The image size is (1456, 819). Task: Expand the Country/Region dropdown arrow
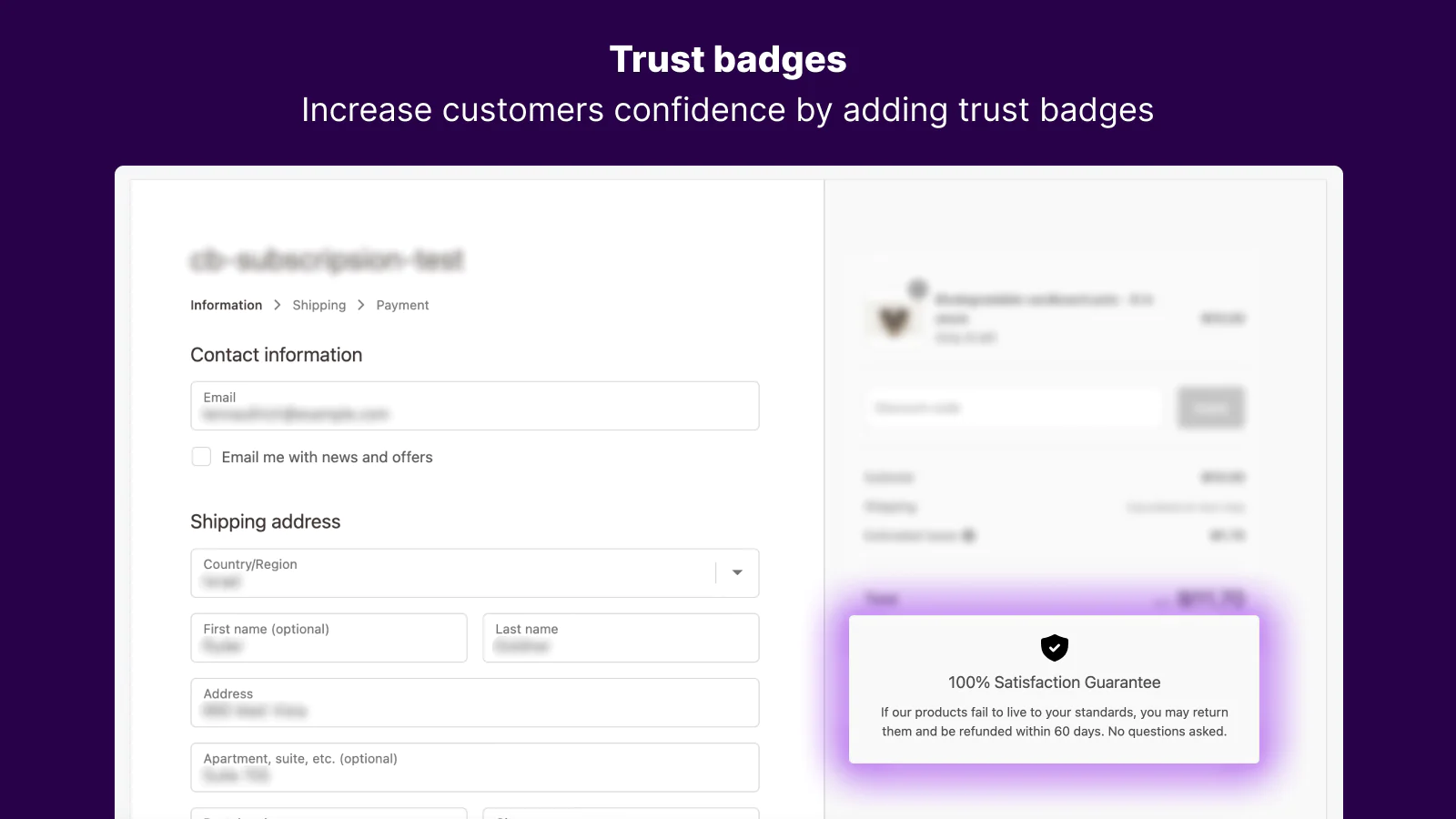[x=737, y=572]
